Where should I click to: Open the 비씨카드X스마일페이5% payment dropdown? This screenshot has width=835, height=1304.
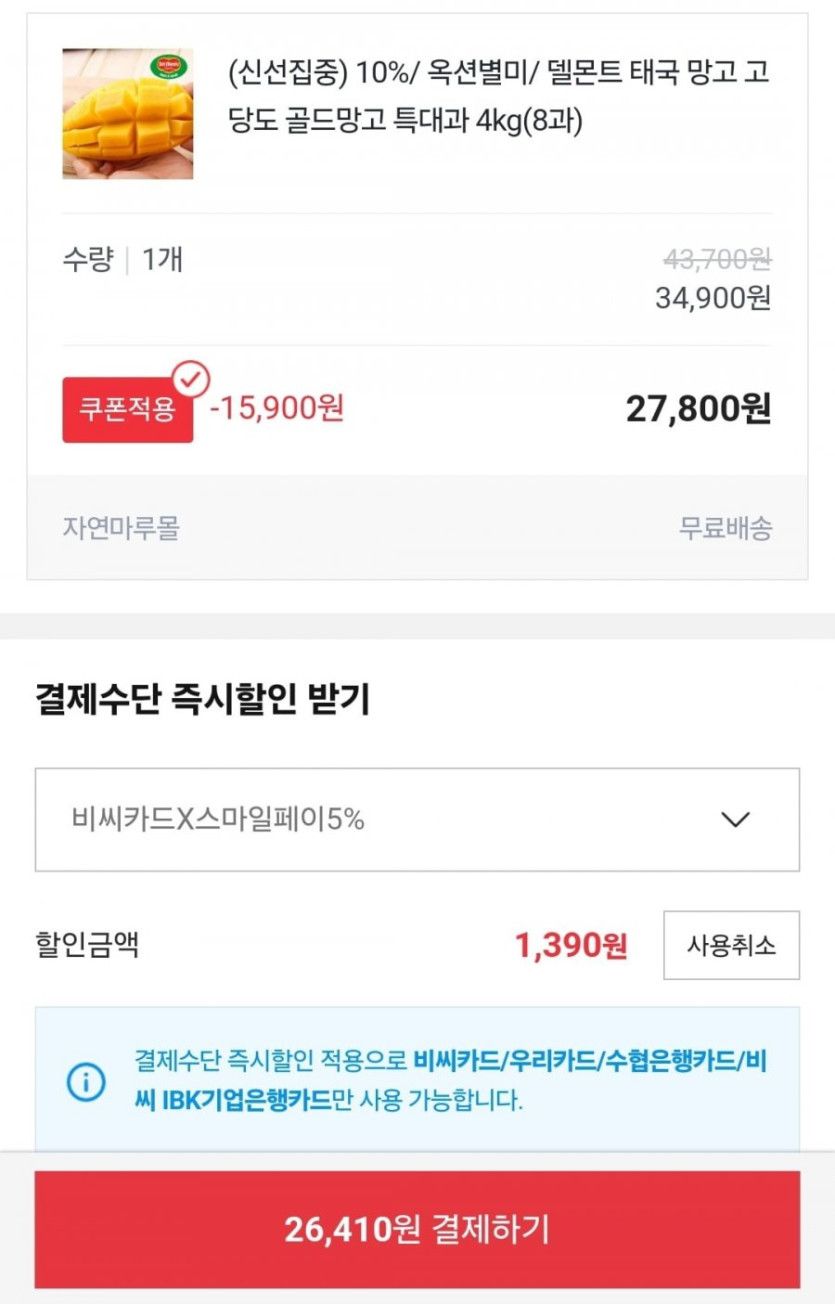pyautogui.click(x=417, y=820)
